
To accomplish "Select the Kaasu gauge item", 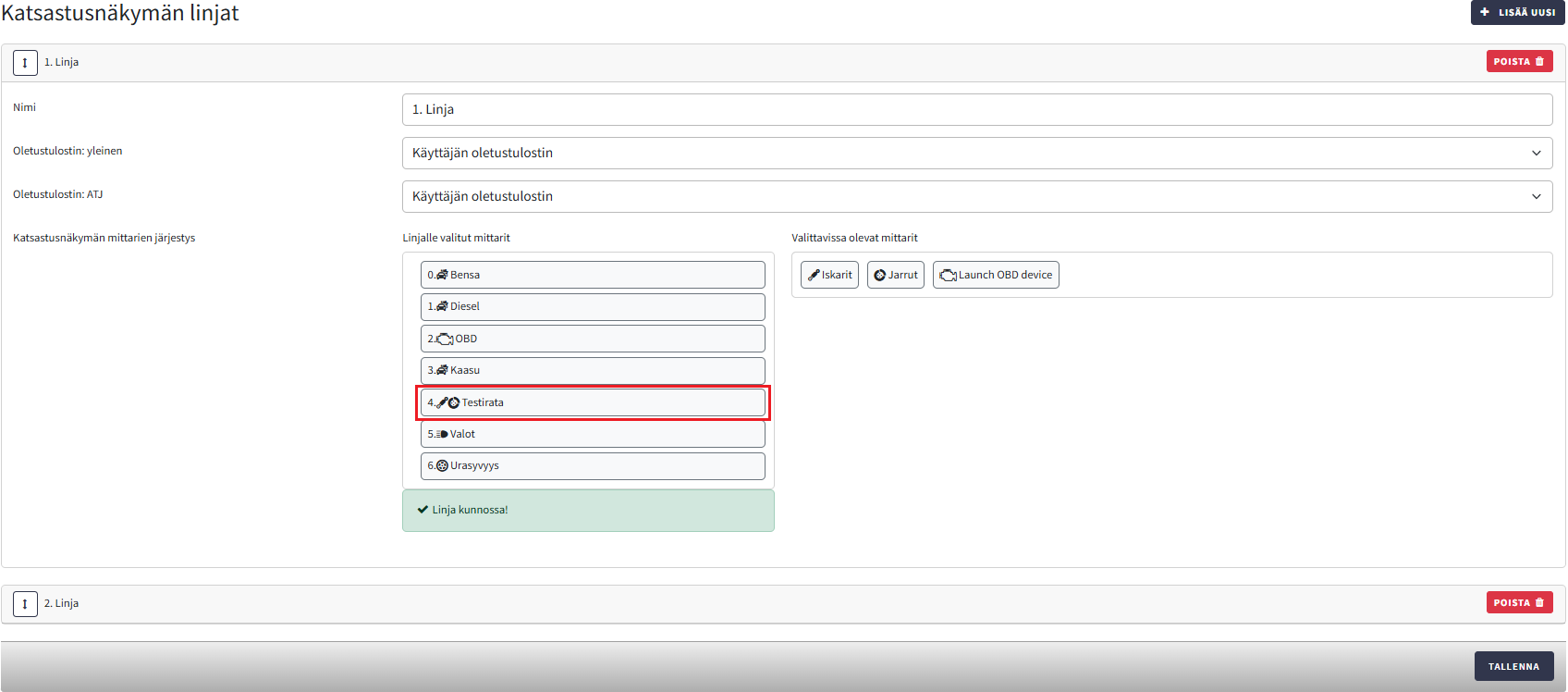I will (593, 370).
